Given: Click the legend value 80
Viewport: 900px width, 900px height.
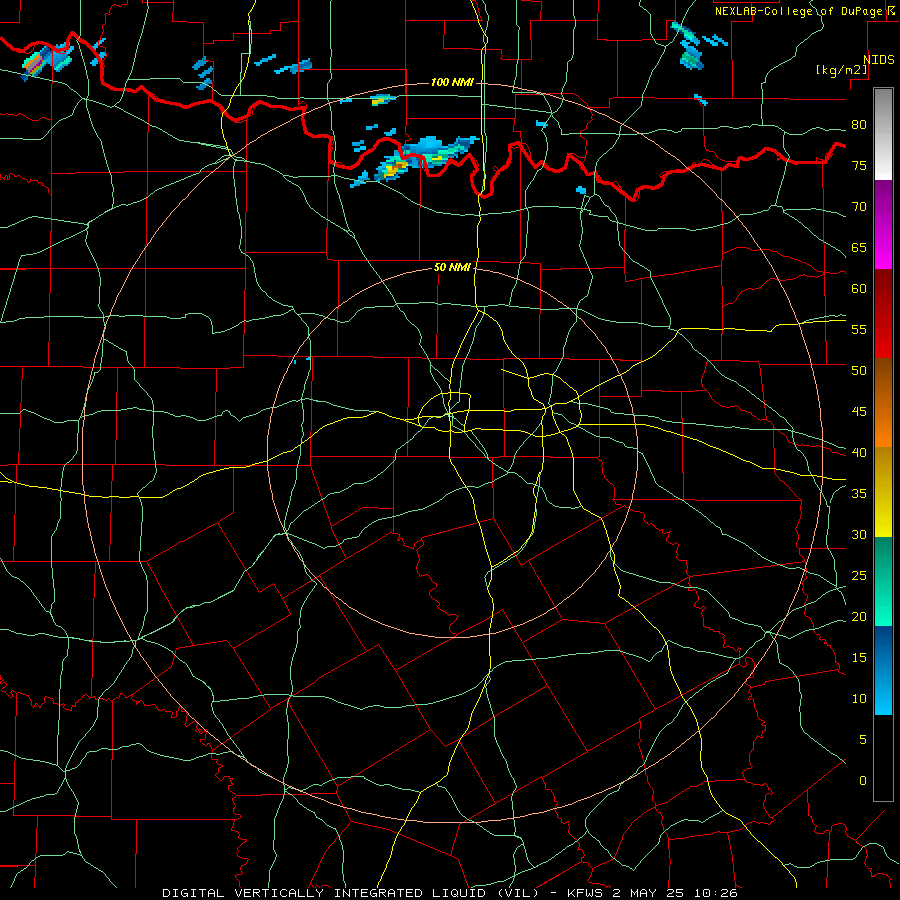Looking at the screenshot, I should coord(859,125).
